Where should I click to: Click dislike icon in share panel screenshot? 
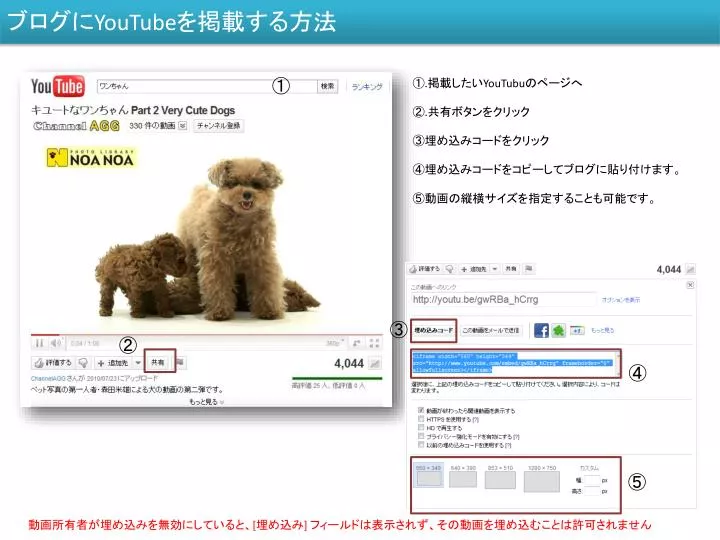pos(450,269)
